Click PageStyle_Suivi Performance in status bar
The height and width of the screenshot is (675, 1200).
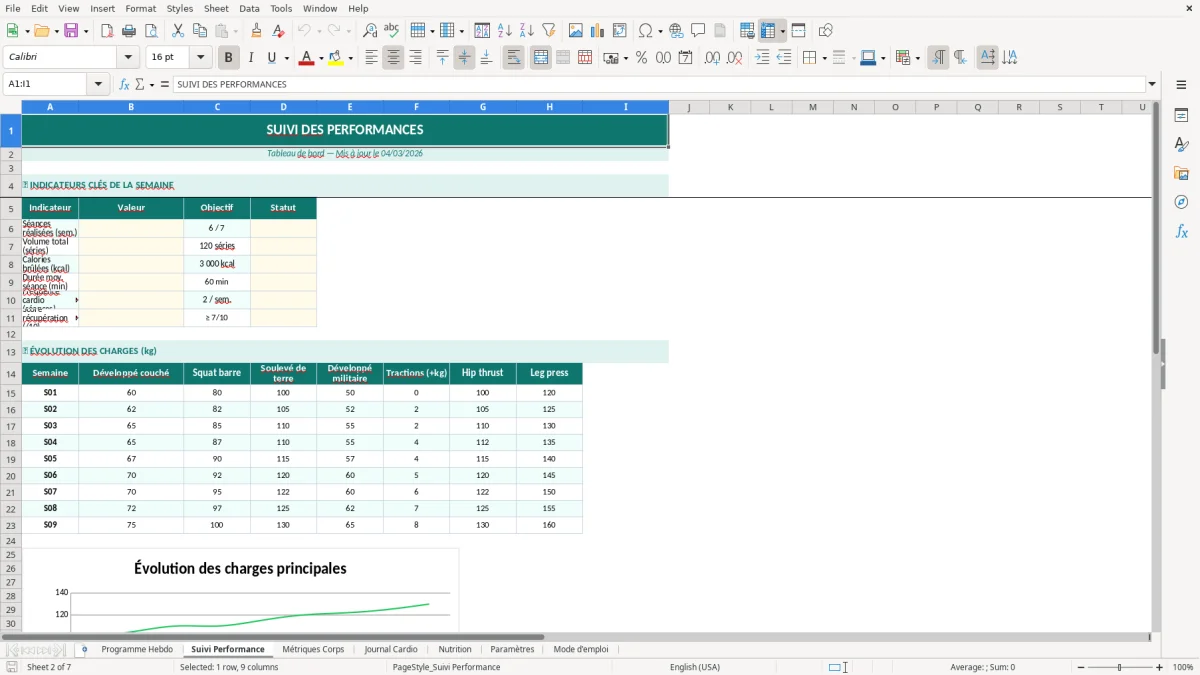click(447, 667)
